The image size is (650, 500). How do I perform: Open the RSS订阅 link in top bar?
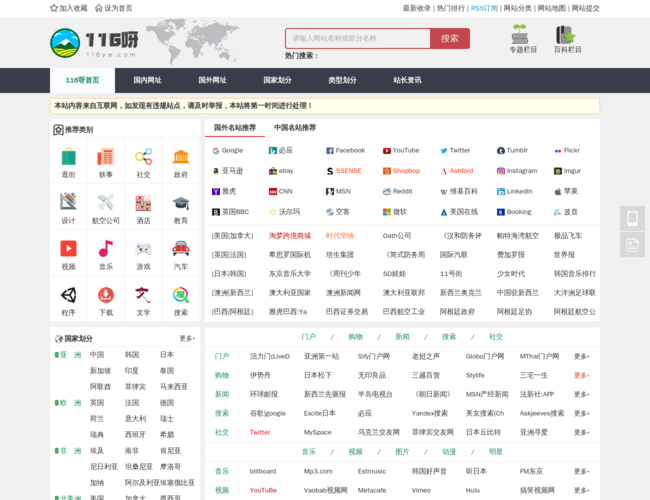(484, 8)
